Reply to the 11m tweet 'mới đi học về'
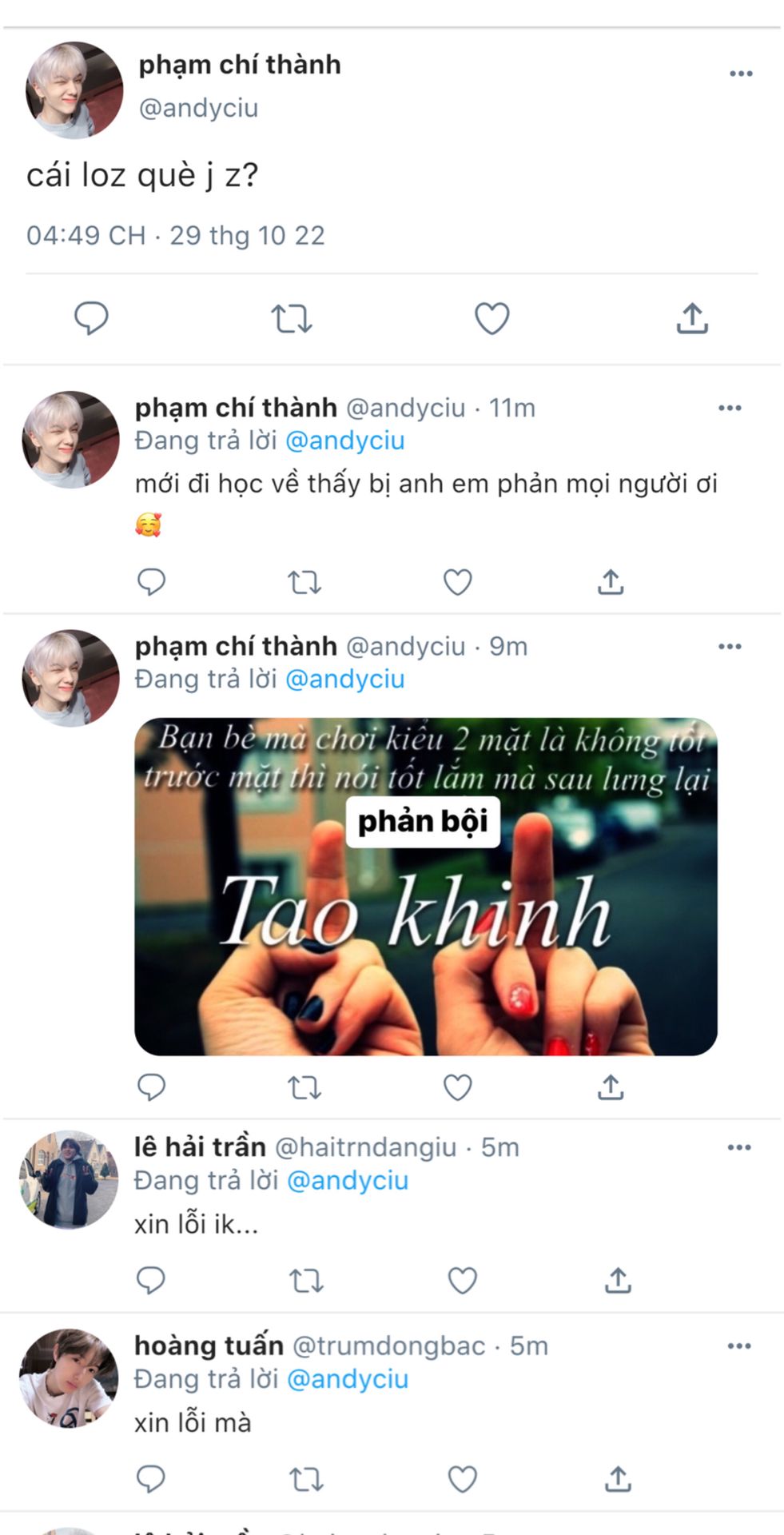The width and height of the screenshot is (784, 1535). [151, 581]
